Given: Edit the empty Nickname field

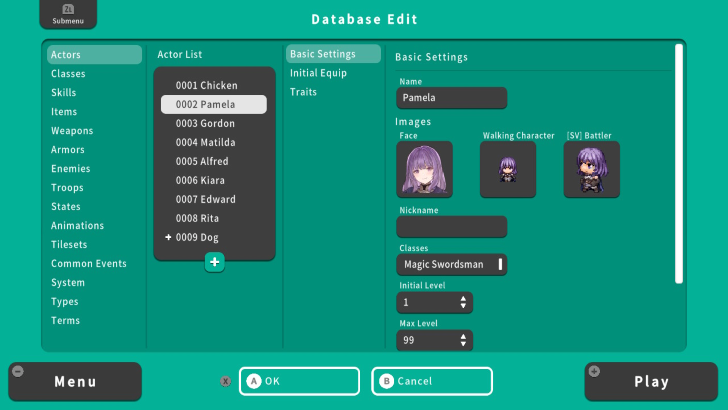Looking at the screenshot, I should pyautogui.click(x=451, y=227).
